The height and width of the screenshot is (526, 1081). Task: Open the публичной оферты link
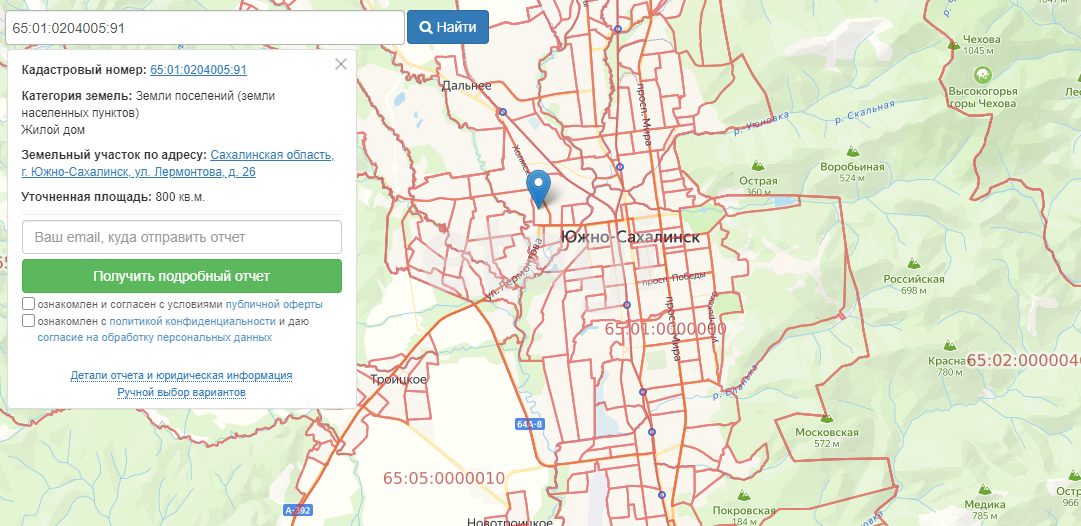point(273,304)
